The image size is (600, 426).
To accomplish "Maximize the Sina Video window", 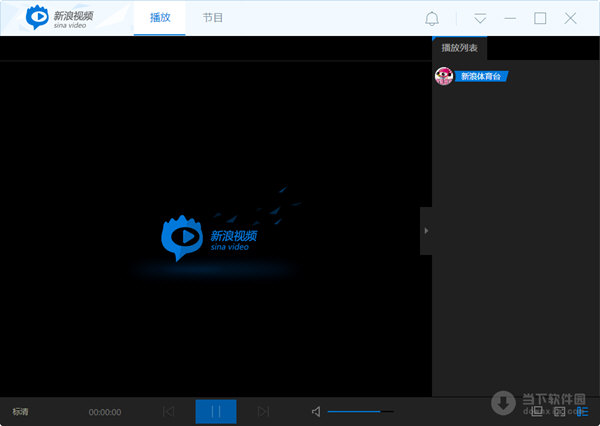I will pos(540,18).
